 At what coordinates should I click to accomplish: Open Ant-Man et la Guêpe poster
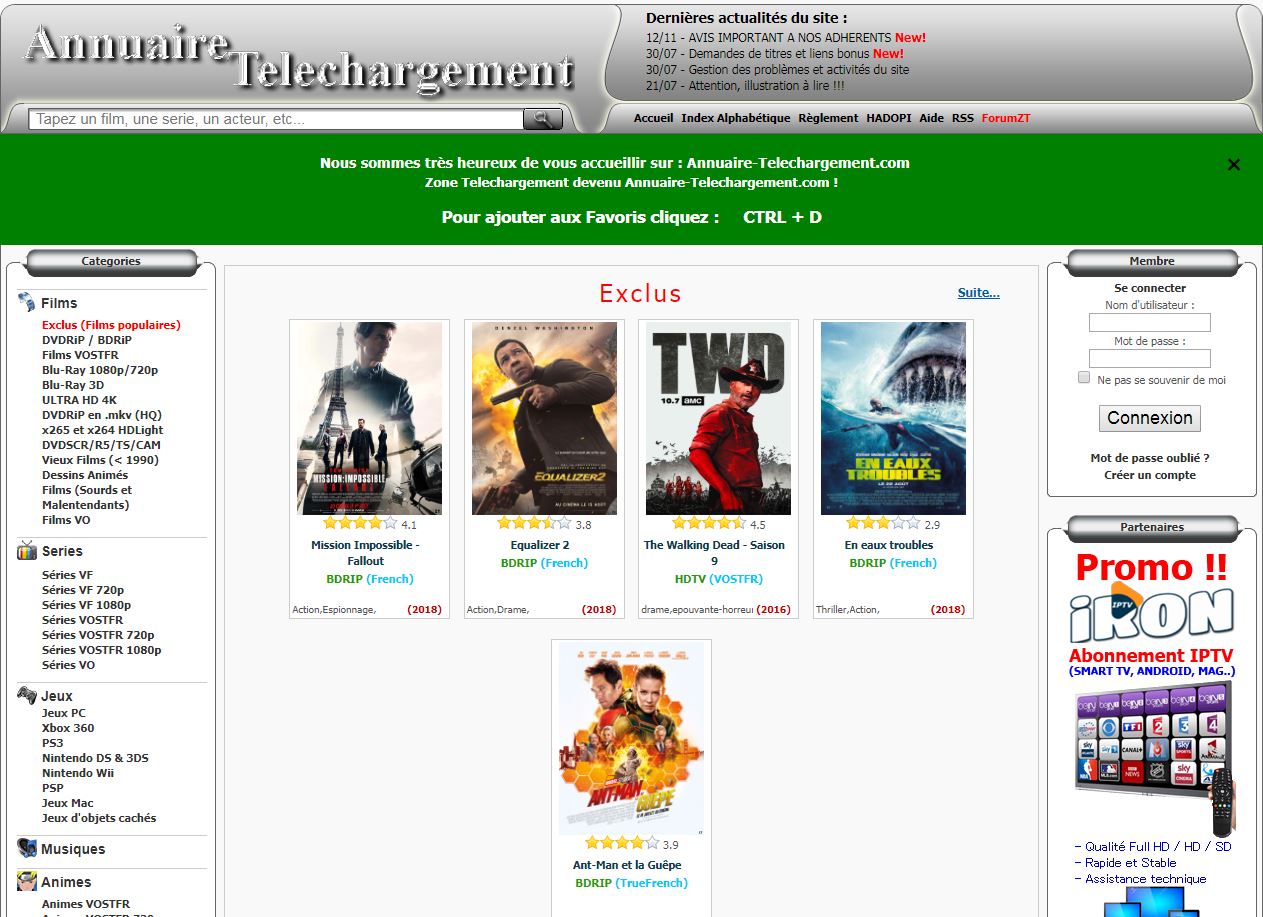(631, 738)
